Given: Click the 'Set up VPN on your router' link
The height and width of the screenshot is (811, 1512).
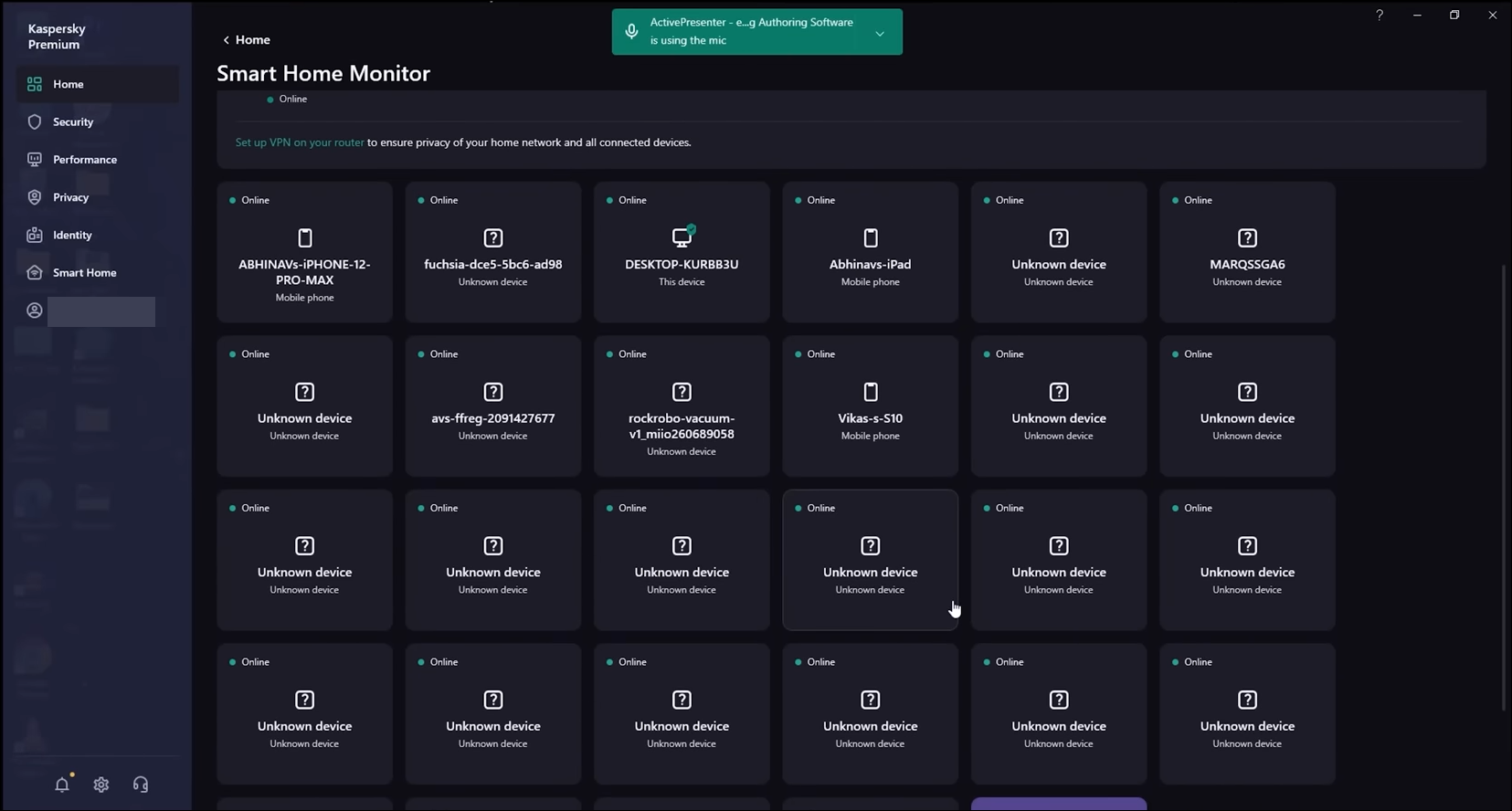Looking at the screenshot, I should coord(300,142).
